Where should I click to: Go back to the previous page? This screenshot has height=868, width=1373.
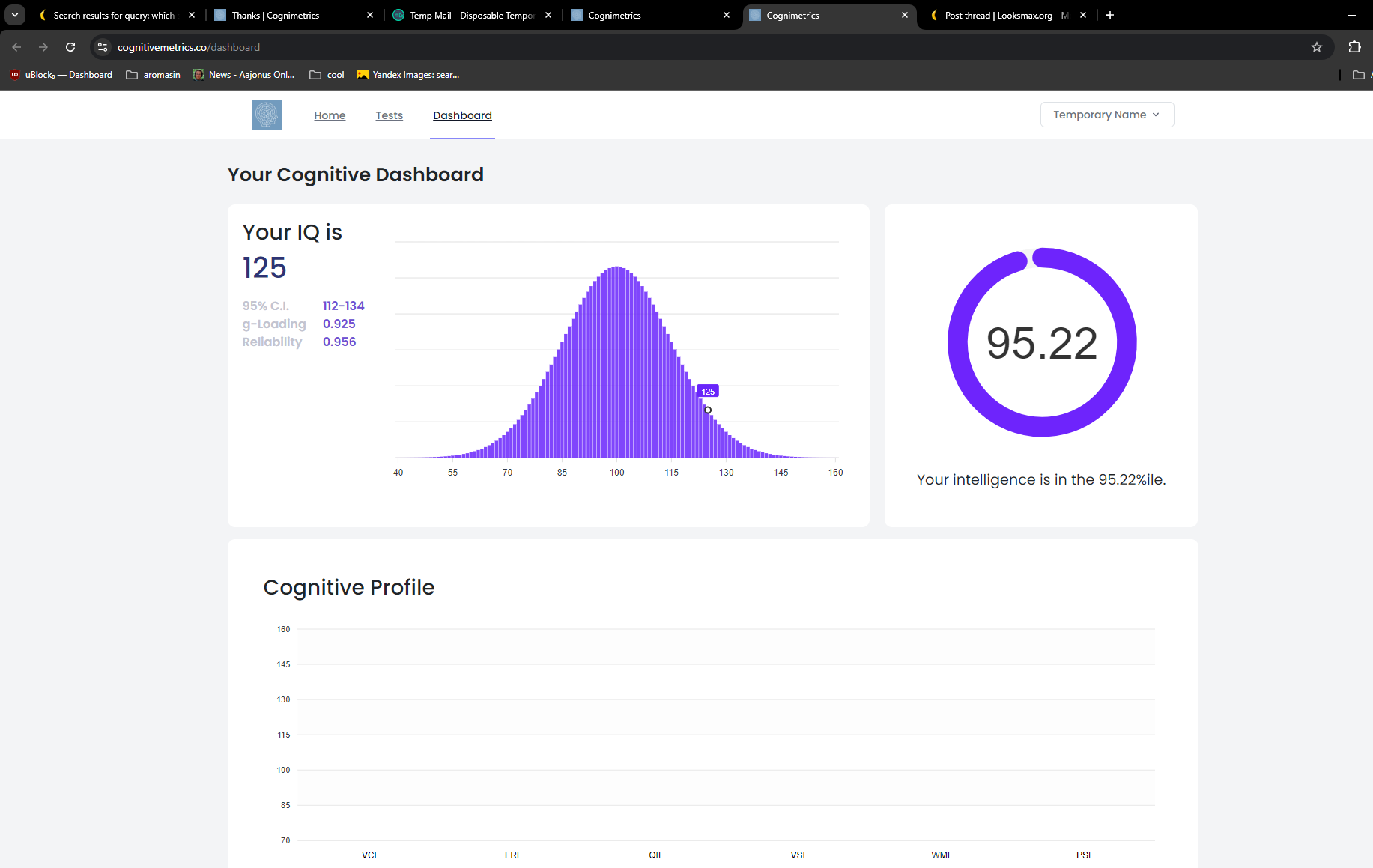(x=16, y=47)
